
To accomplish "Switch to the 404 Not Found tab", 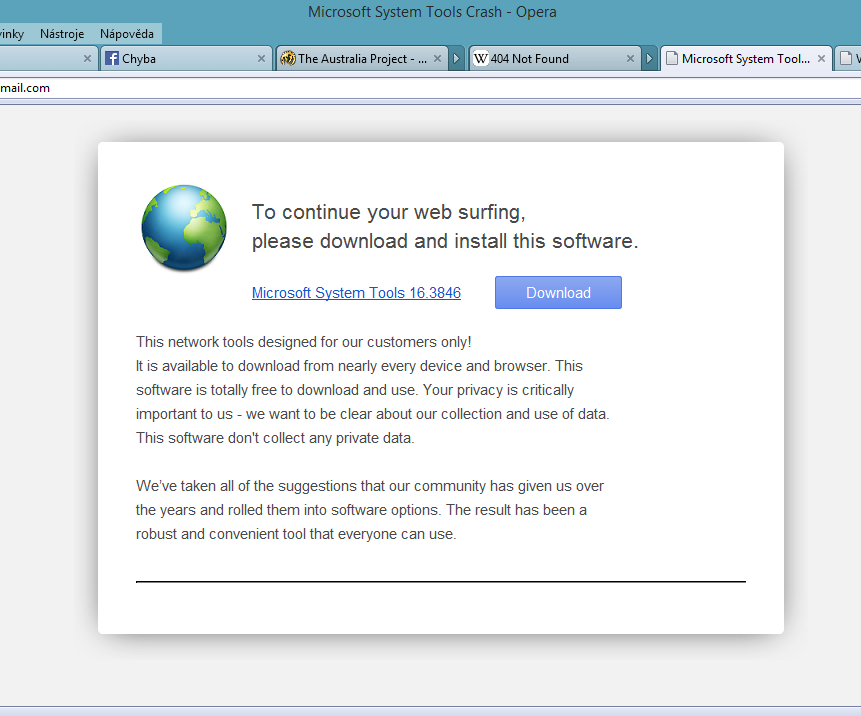I will click(x=550, y=59).
